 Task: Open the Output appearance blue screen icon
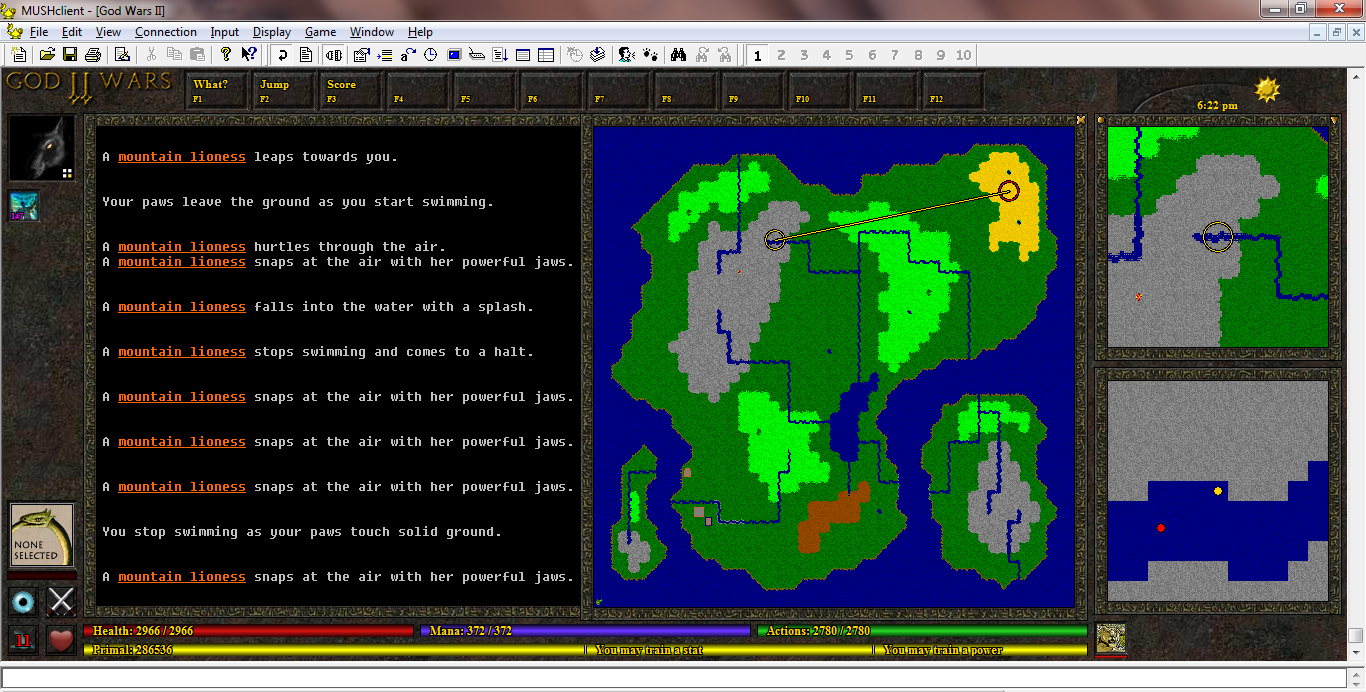[x=454, y=55]
